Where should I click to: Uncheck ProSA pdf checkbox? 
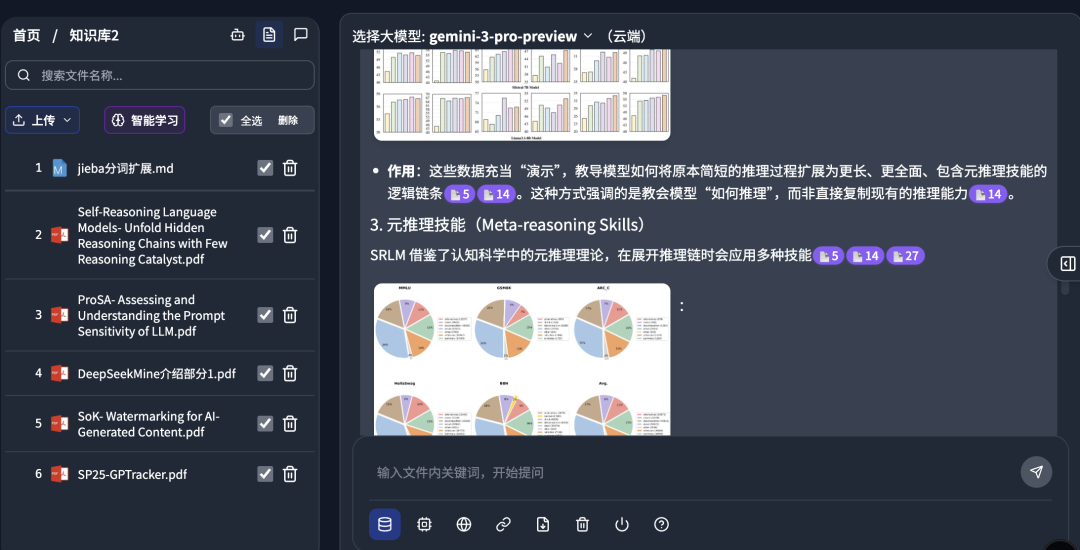point(265,315)
